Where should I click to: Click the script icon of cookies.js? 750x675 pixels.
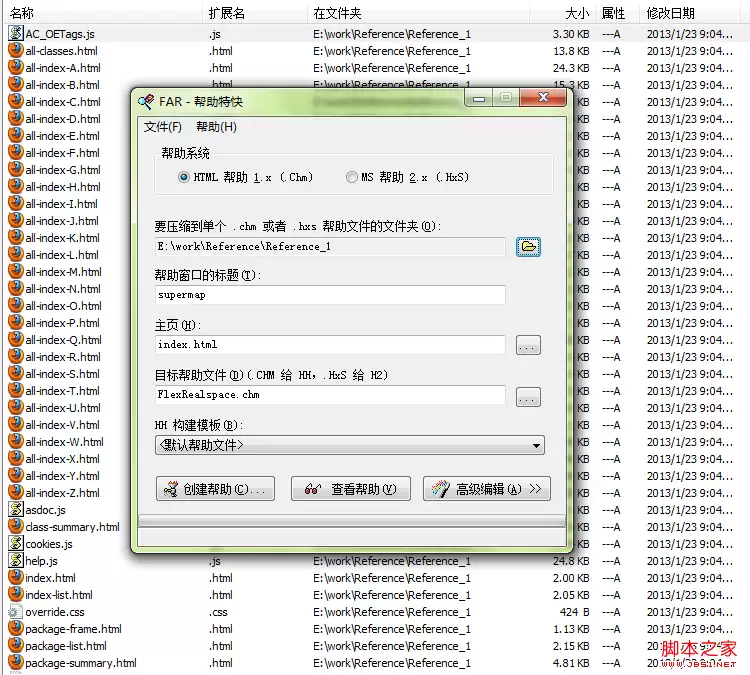point(16,543)
